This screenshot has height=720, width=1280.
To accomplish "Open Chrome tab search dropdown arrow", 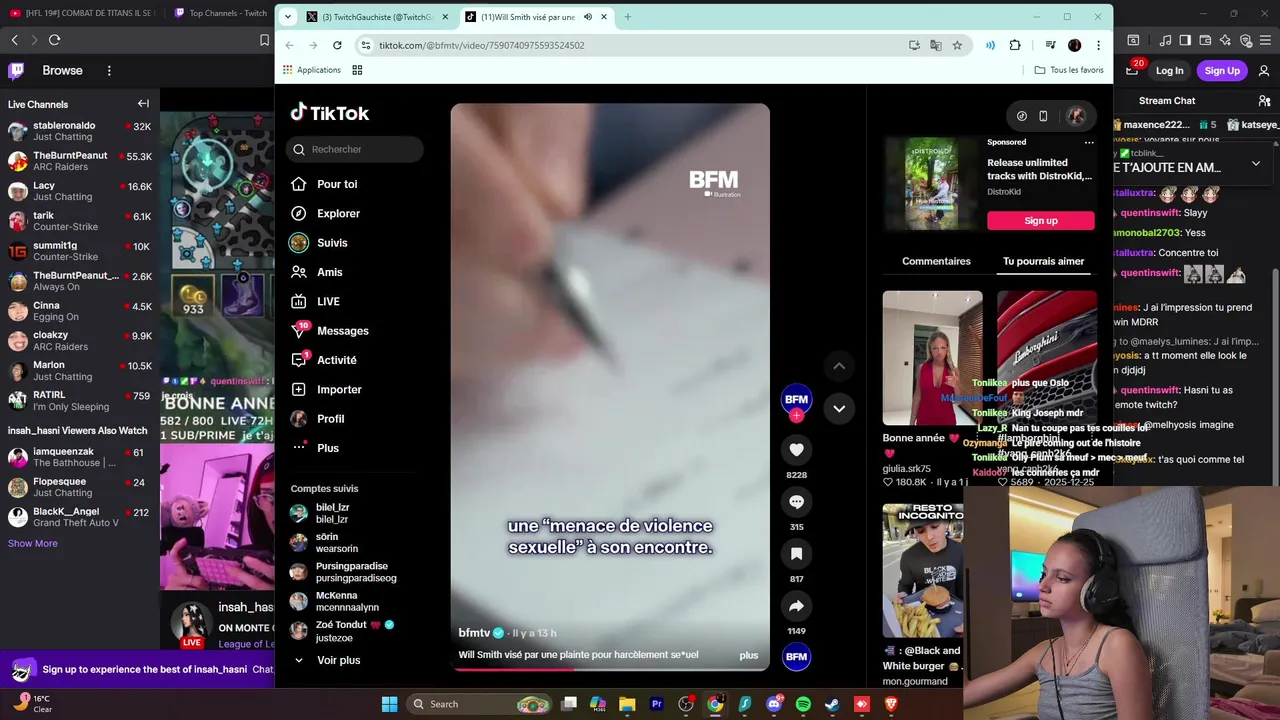I will coord(288,17).
